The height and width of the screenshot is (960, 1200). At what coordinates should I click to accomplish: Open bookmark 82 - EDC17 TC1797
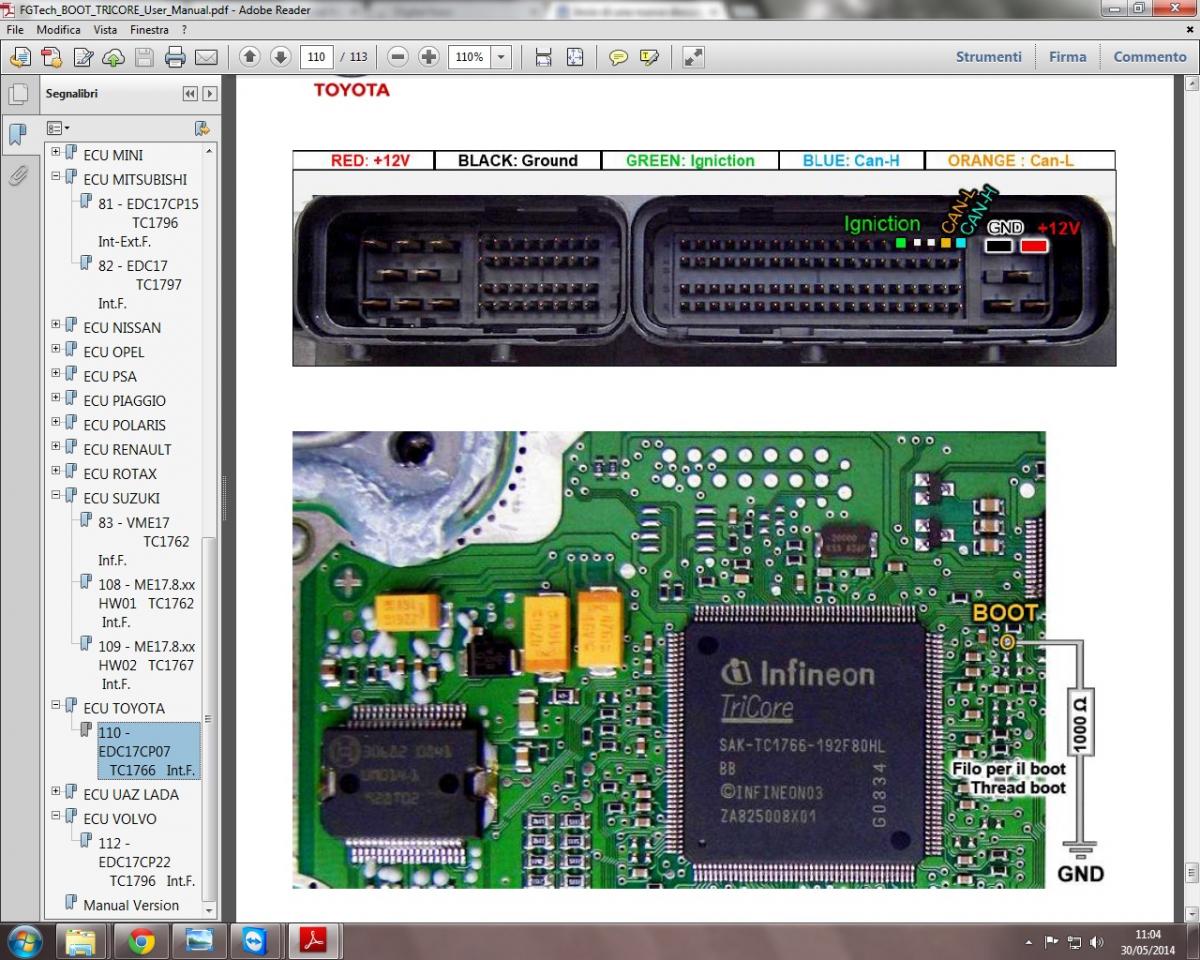click(x=140, y=284)
